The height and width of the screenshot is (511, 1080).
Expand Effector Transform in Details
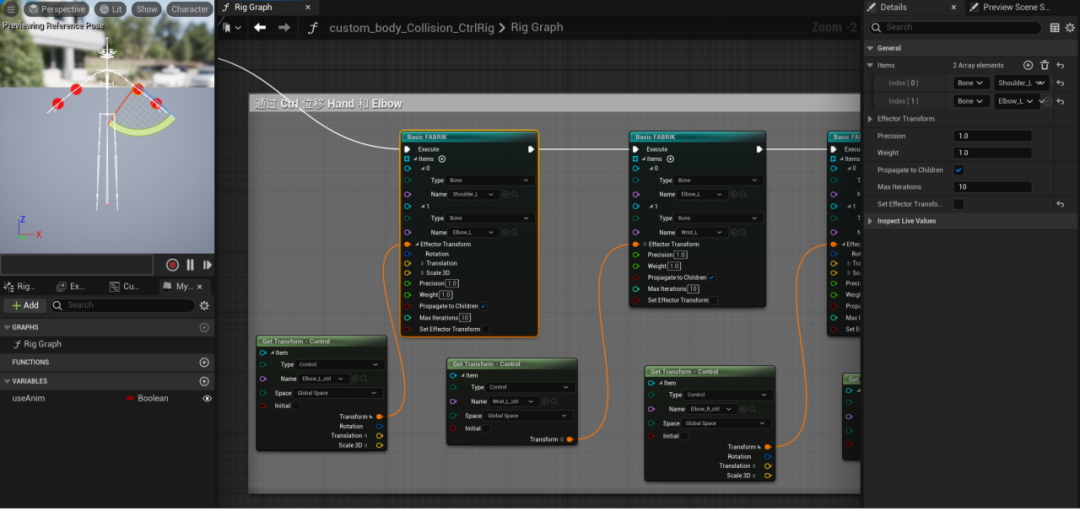point(871,119)
